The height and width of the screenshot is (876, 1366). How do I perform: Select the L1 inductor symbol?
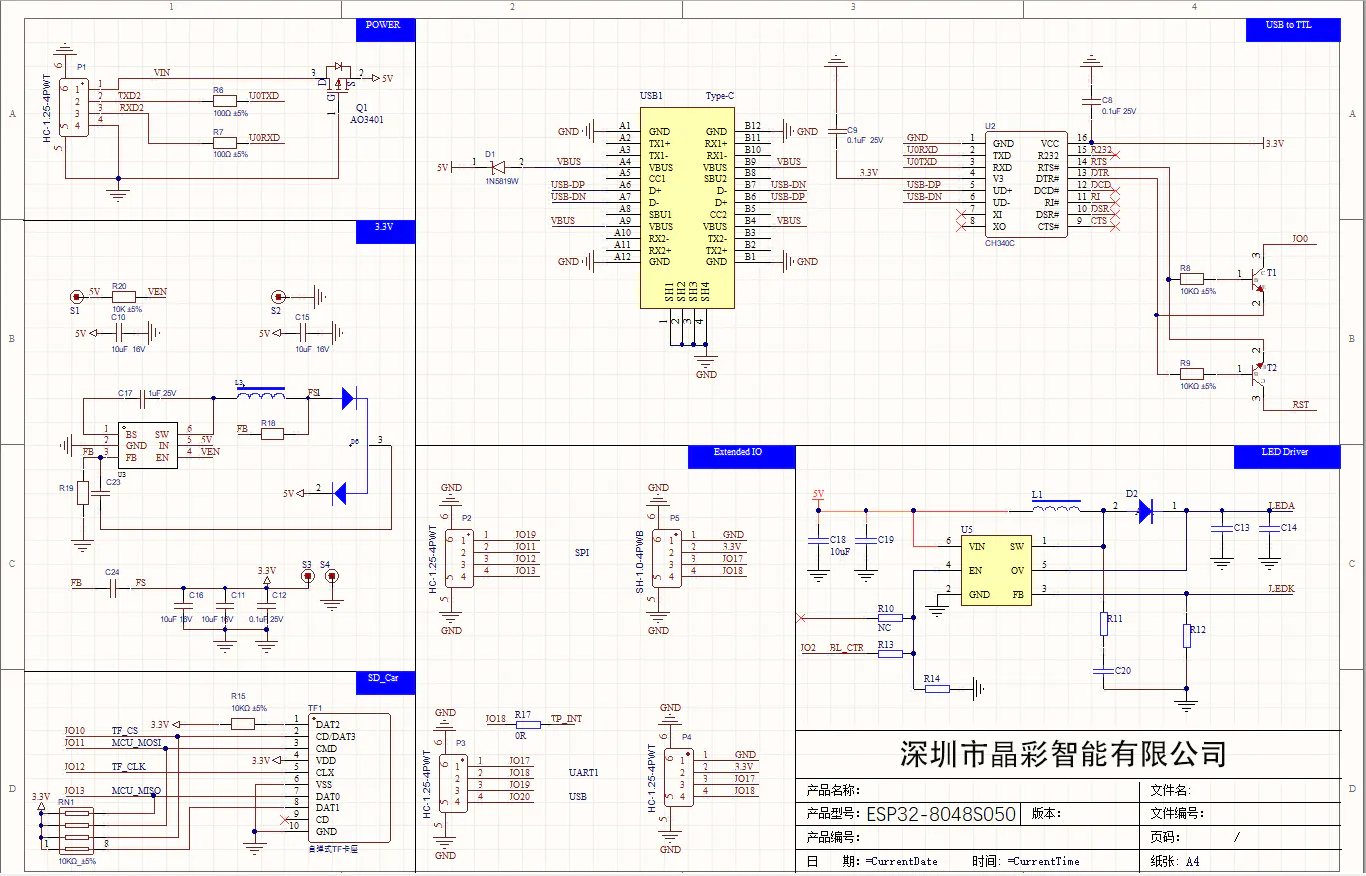(x=1056, y=507)
